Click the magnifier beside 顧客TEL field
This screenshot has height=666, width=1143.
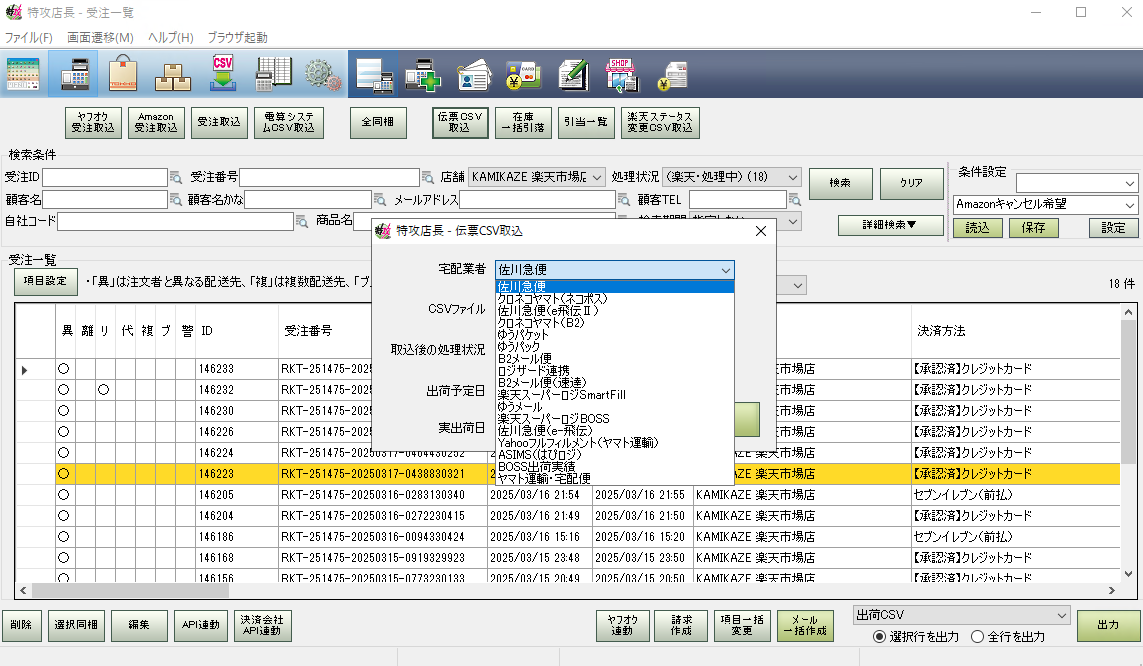point(795,199)
